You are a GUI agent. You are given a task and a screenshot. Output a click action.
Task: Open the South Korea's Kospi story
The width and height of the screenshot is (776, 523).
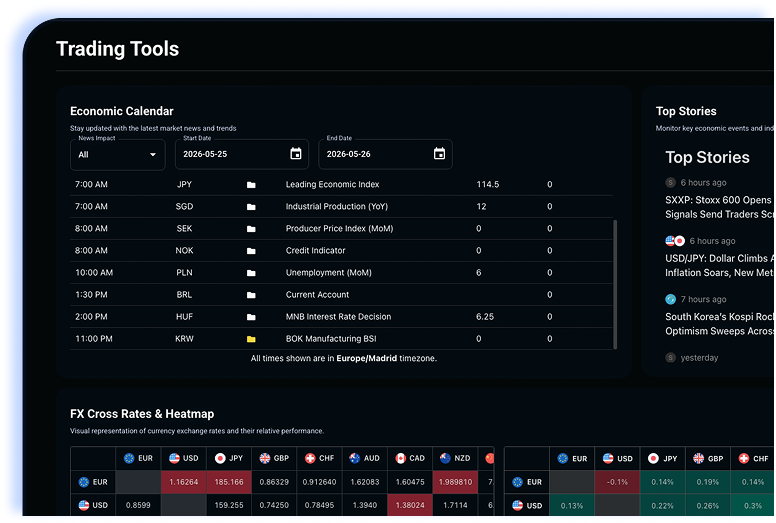click(x=720, y=324)
